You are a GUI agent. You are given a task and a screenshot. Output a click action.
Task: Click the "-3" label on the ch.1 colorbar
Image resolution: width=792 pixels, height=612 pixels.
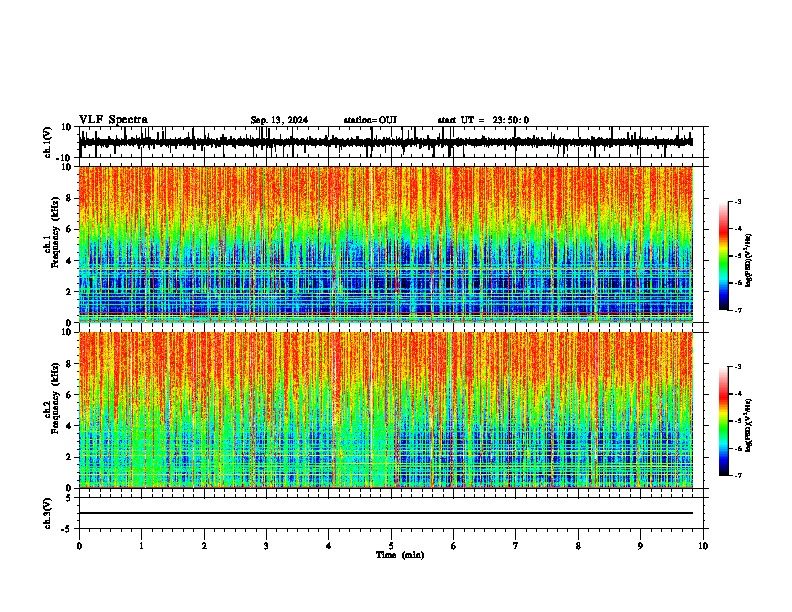coord(738,201)
